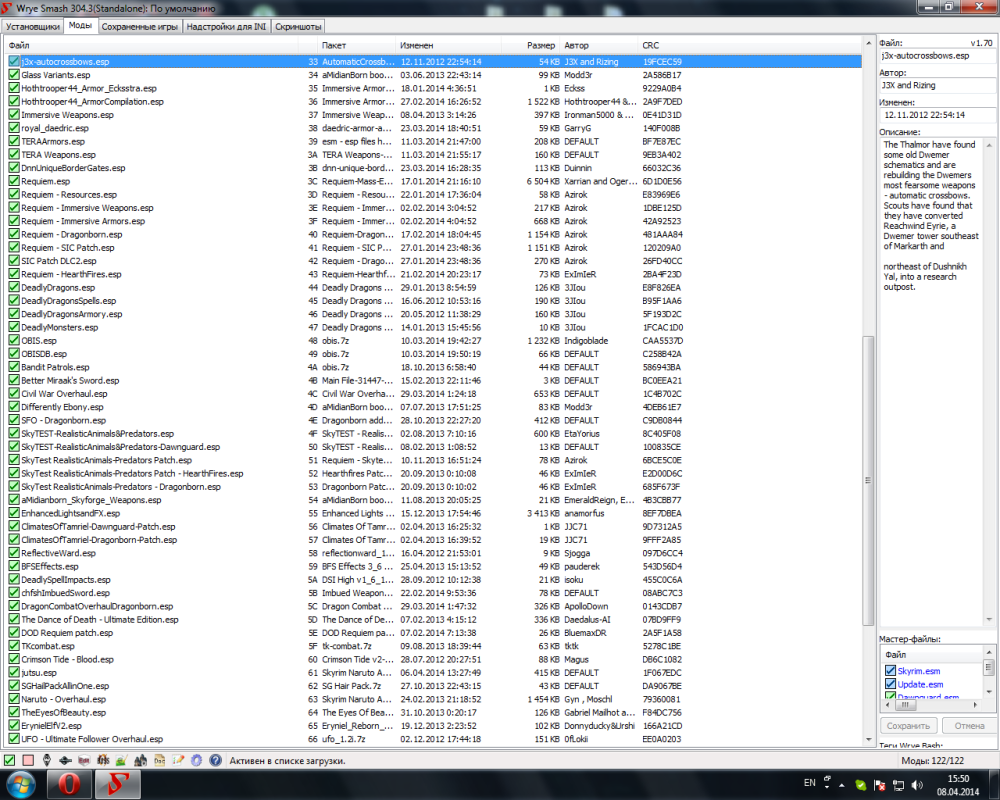Select the jutsu.esp row
Viewport: 1000px width, 800px height.
pyautogui.click(x=434, y=672)
